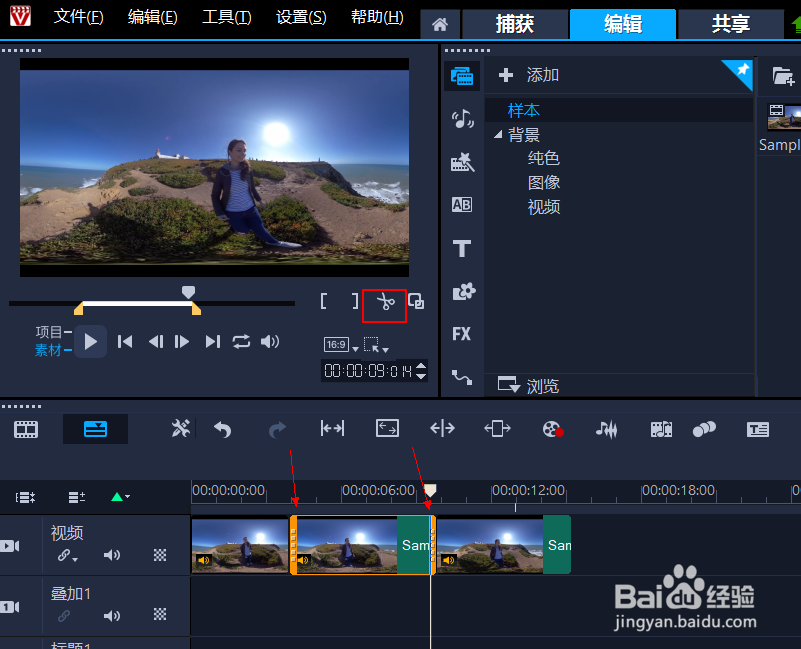Switch preview mode to 素材
This screenshot has height=649, width=801.
click(x=48, y=350)
